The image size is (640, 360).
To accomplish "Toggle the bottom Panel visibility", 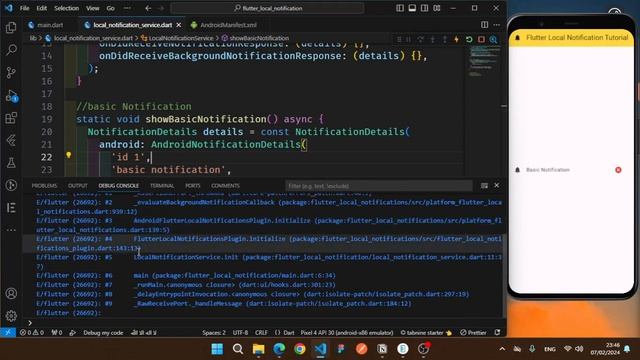I will click(412, 8).
